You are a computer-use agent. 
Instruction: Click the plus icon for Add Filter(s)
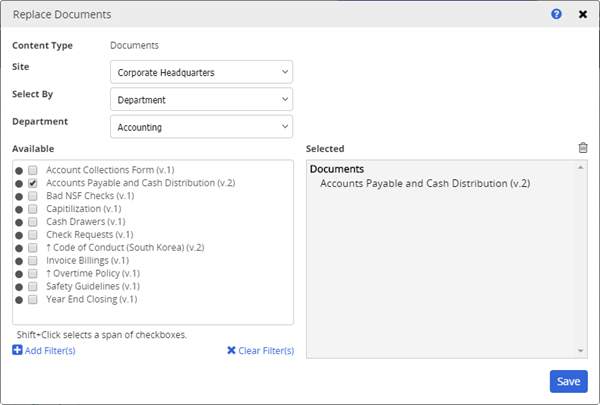pos(17,350)
